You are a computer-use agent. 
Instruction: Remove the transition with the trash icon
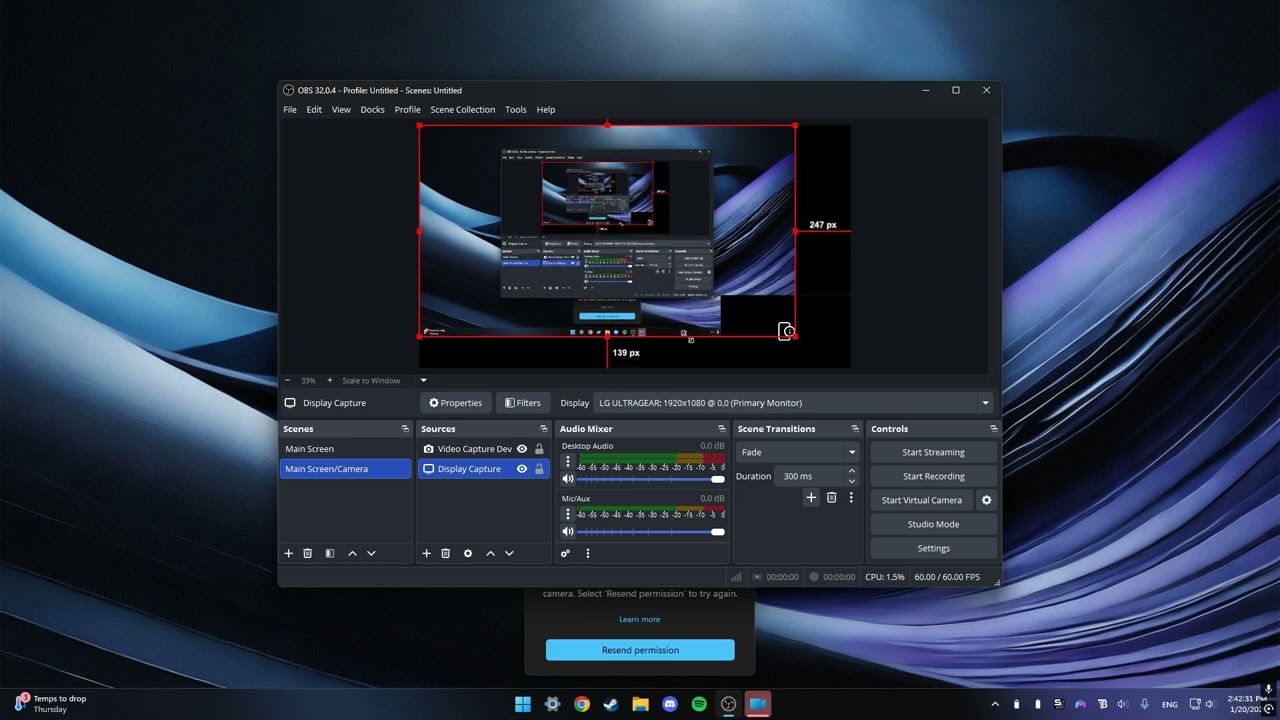831,497
